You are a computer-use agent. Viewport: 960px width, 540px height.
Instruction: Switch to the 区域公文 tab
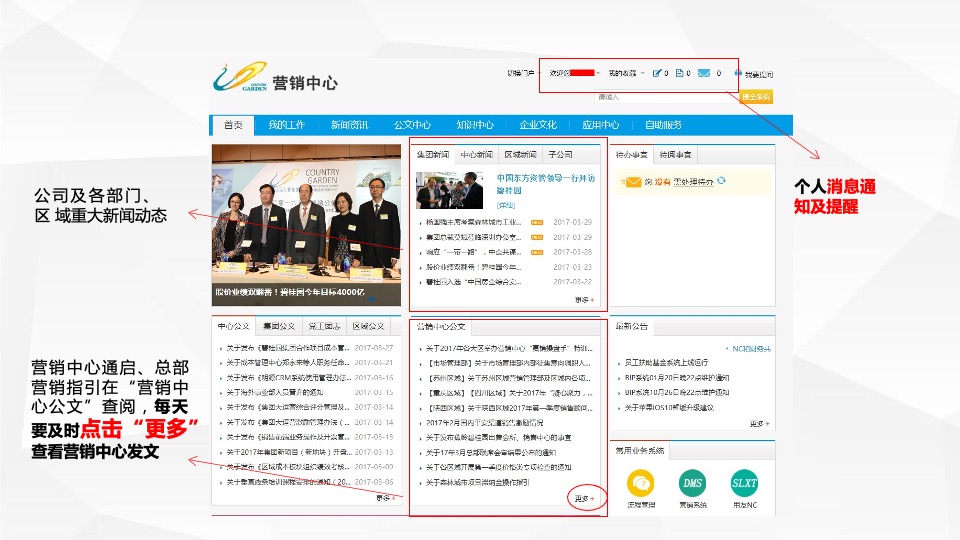click(369, 326)
